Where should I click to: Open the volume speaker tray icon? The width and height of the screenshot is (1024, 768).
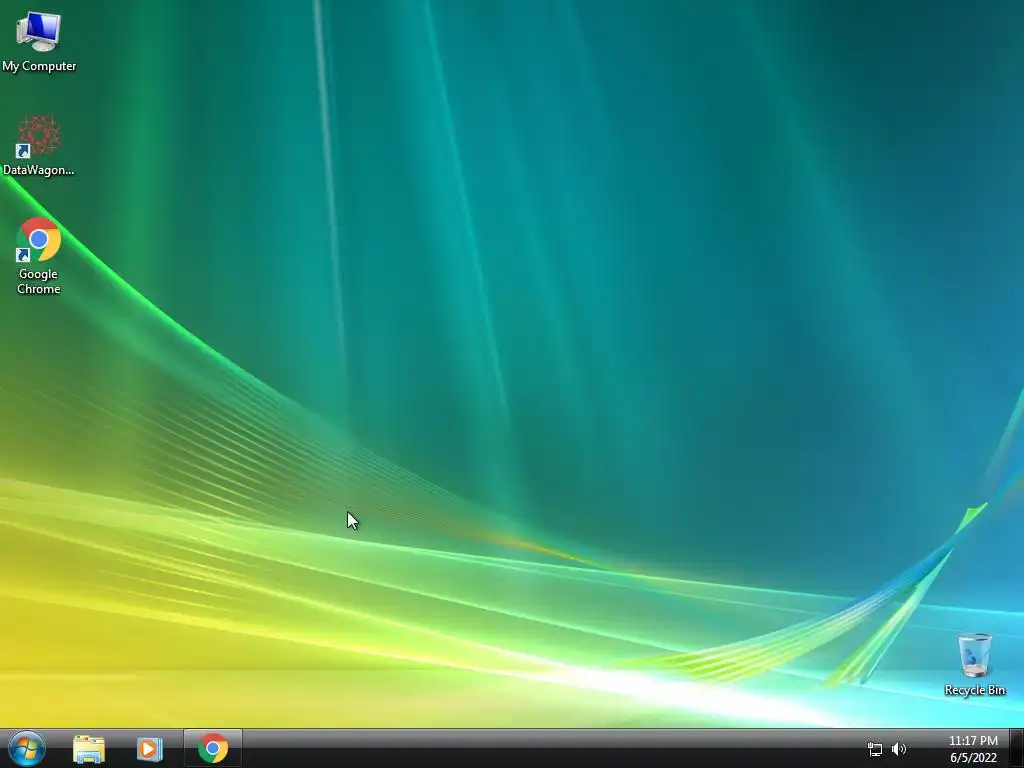[899, 749]
